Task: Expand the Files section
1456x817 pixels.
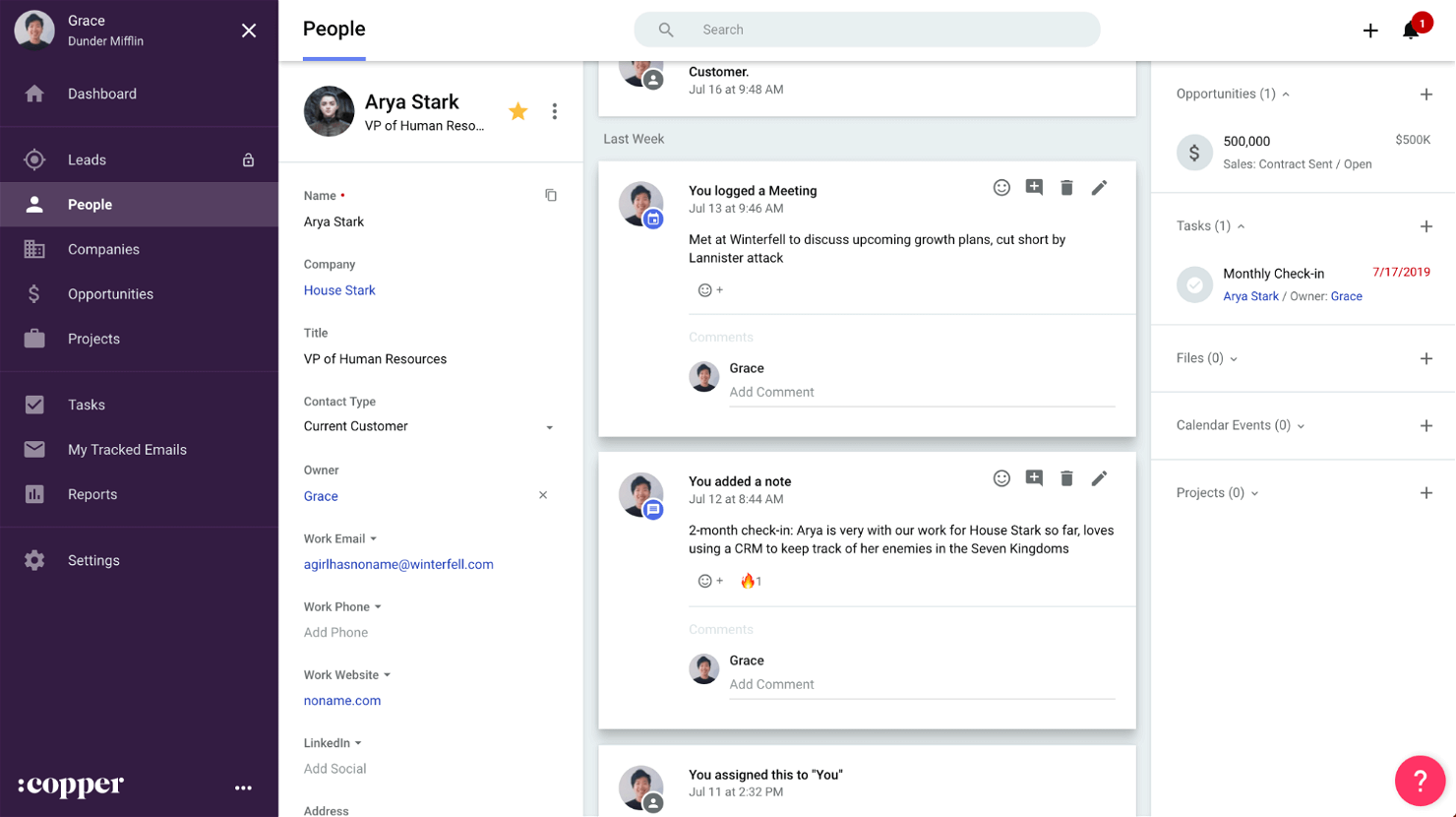Action: [1234, 358]
